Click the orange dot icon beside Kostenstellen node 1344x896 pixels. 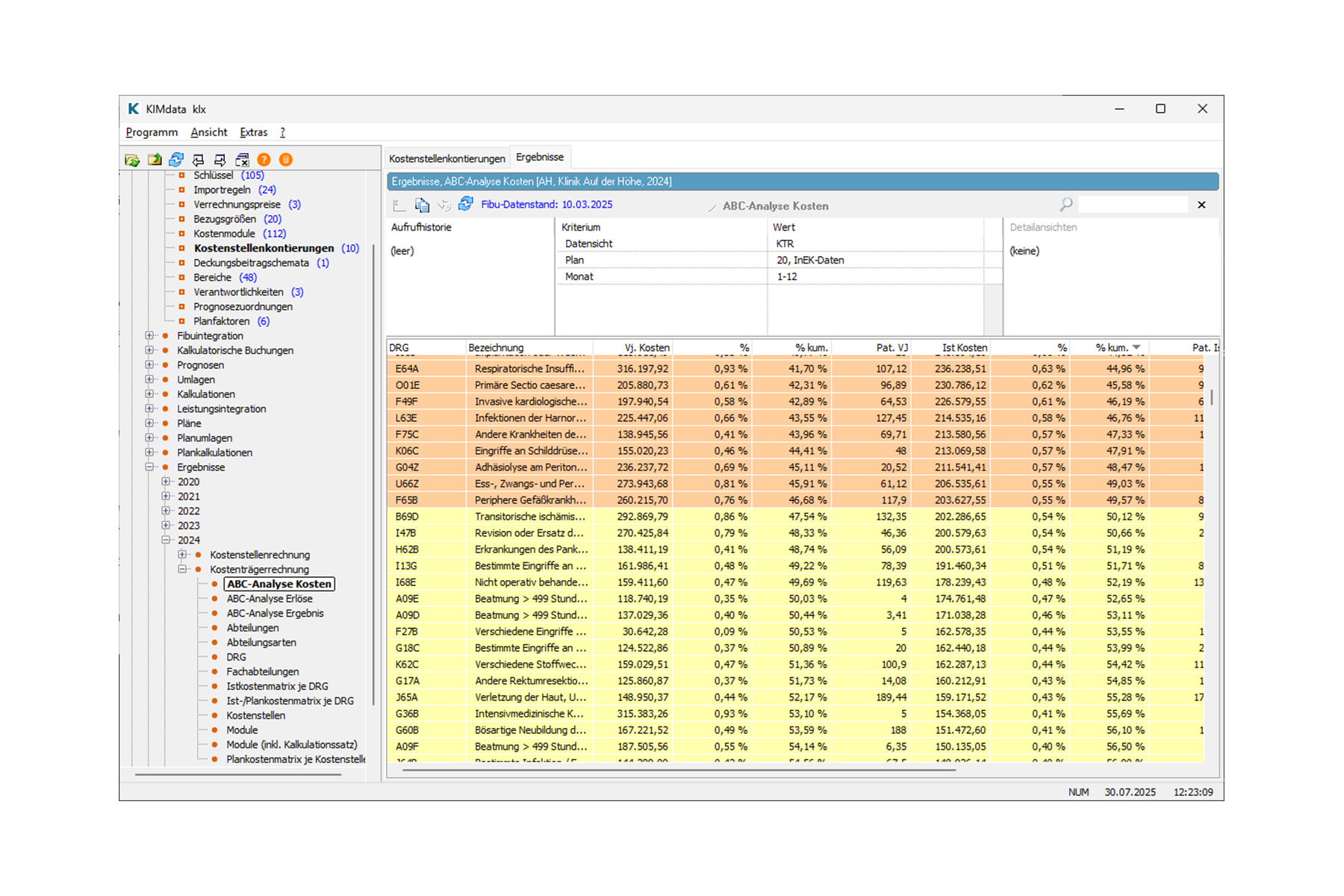click(215, 715)
